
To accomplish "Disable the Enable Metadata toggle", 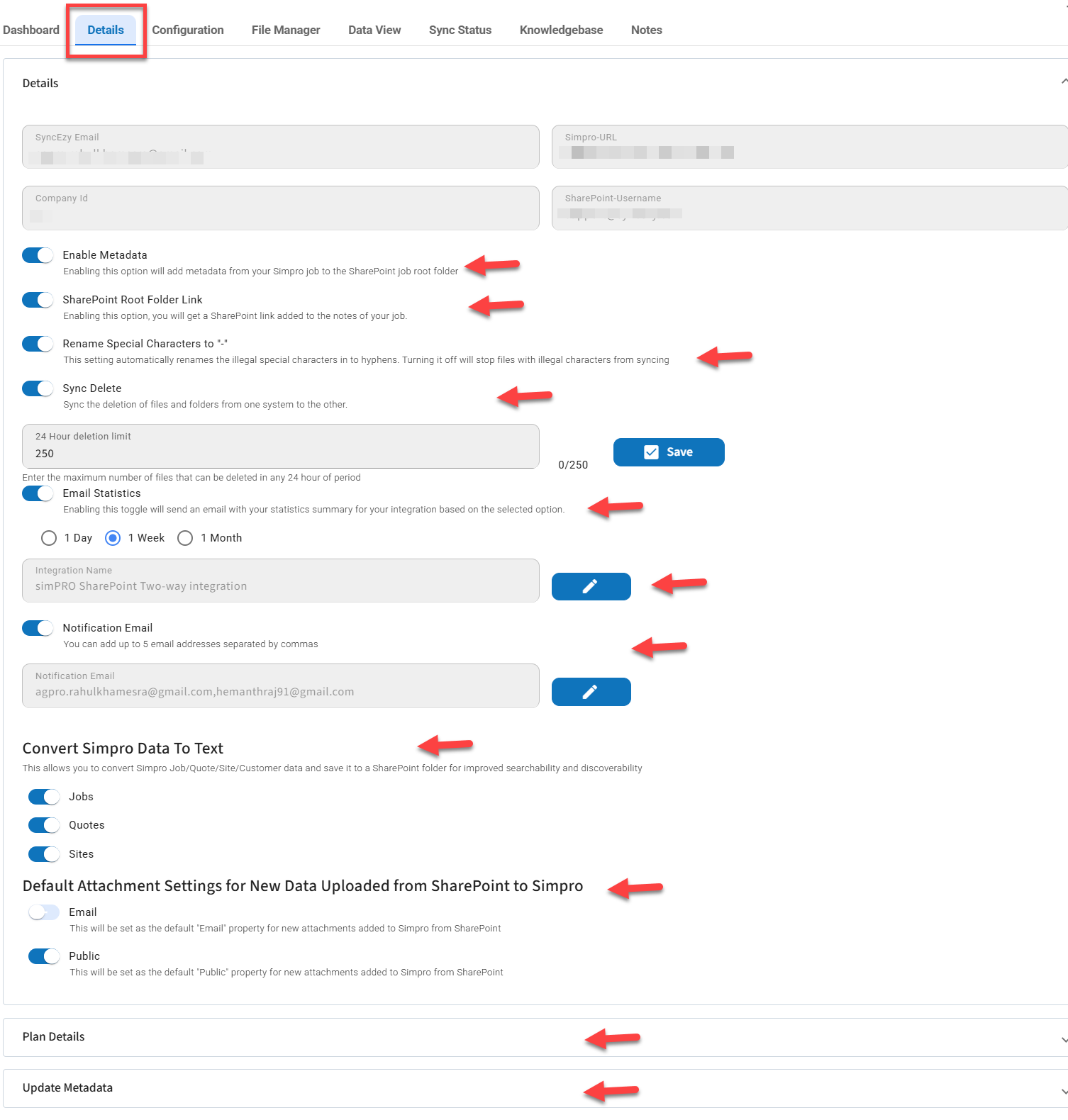I will point(38,255).
